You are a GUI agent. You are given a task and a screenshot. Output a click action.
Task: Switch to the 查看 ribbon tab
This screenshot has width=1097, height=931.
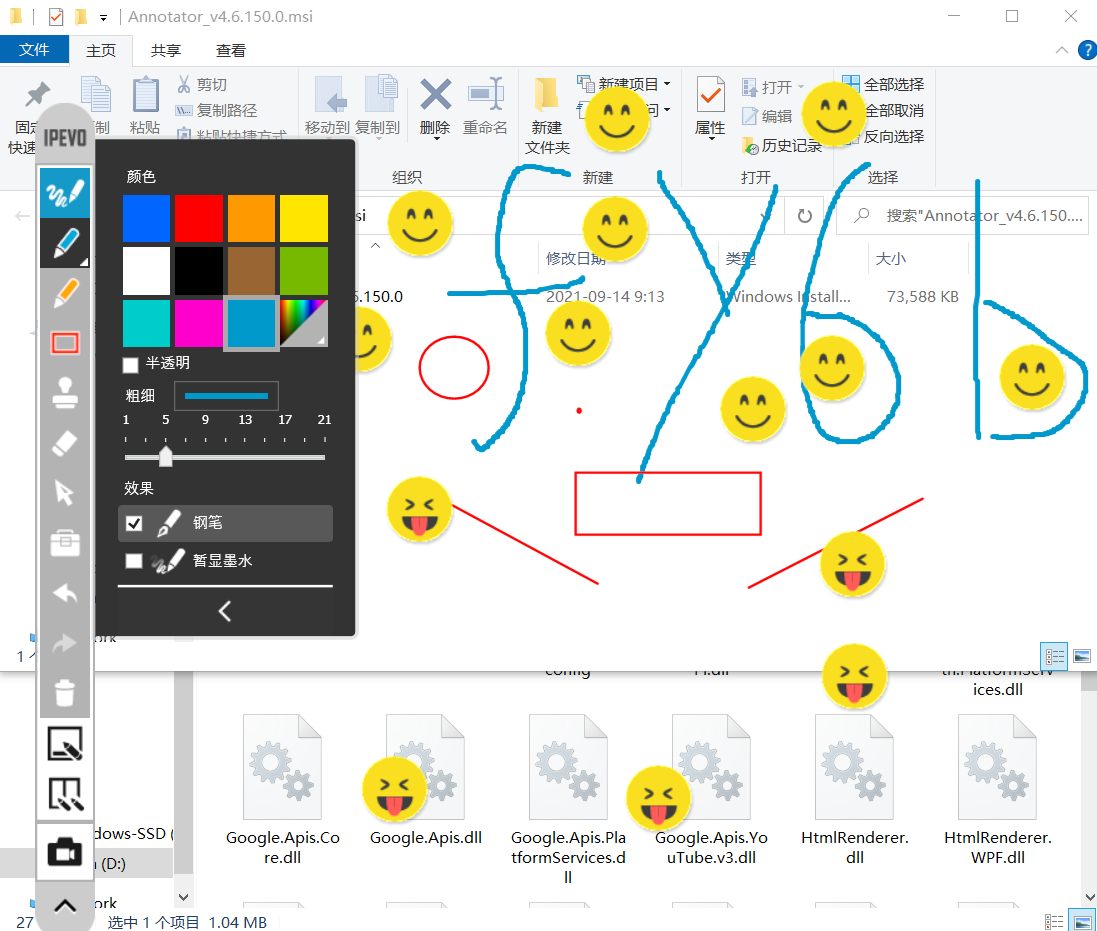231,50
